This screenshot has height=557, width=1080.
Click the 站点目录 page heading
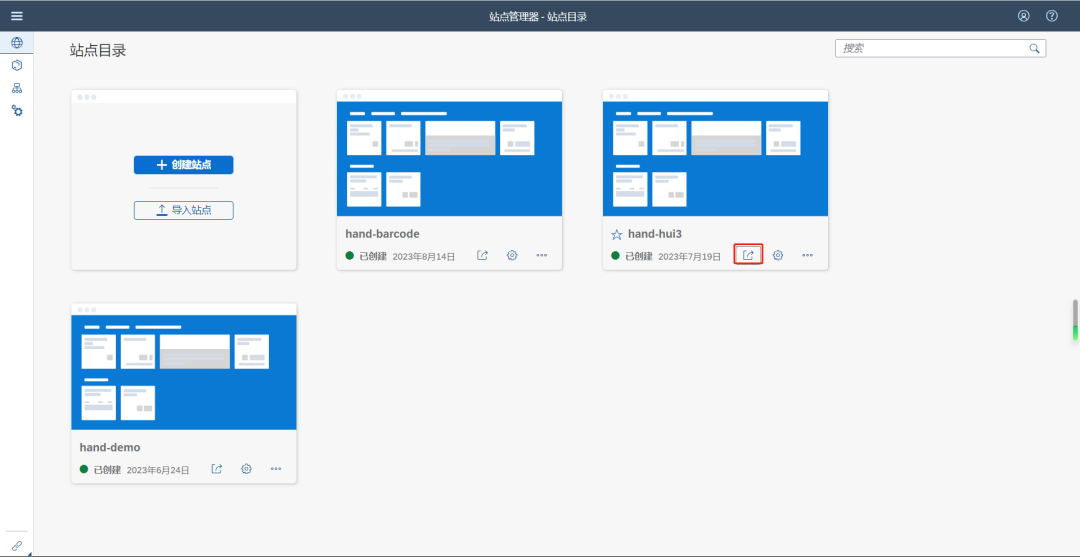[98, 50]
